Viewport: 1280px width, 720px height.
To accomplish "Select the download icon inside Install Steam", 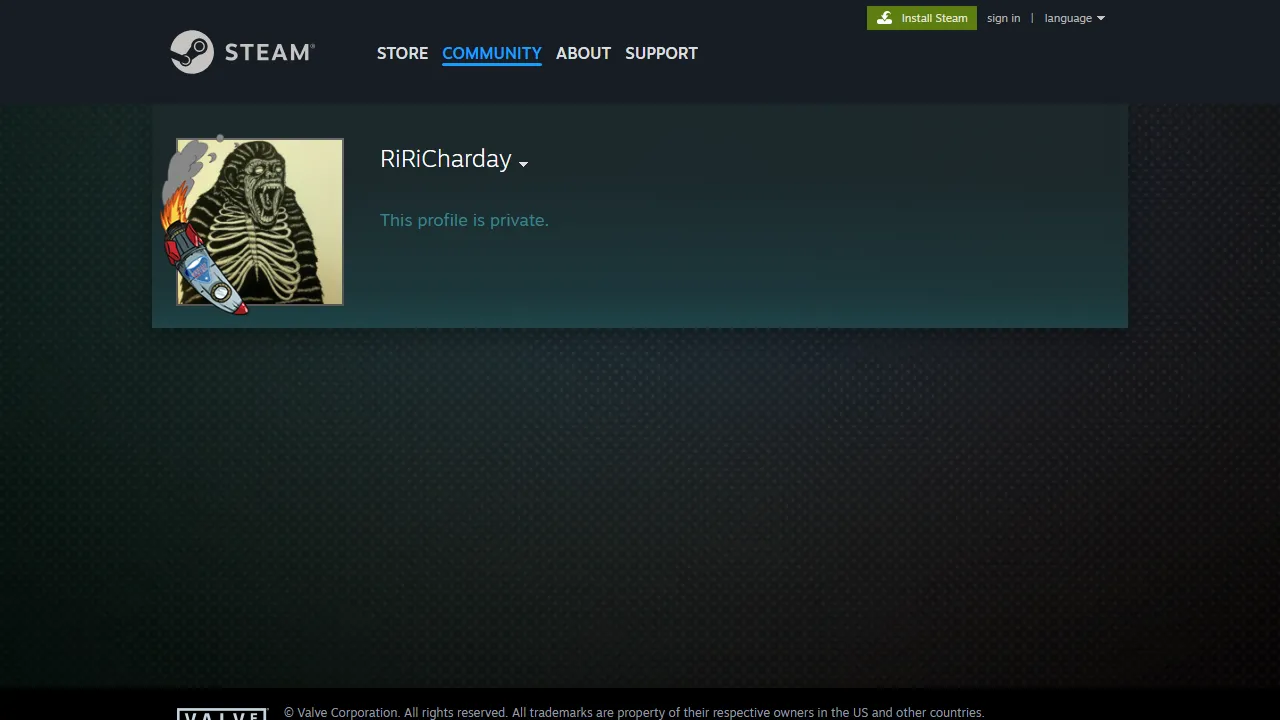I will (885, 18).
